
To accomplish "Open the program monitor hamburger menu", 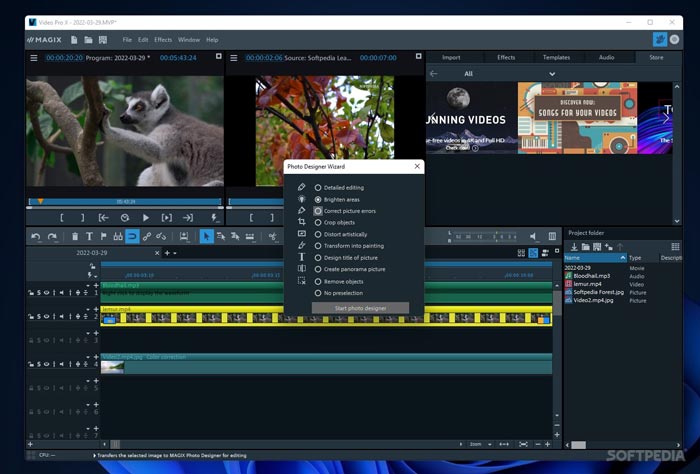I will coord(33,58).
